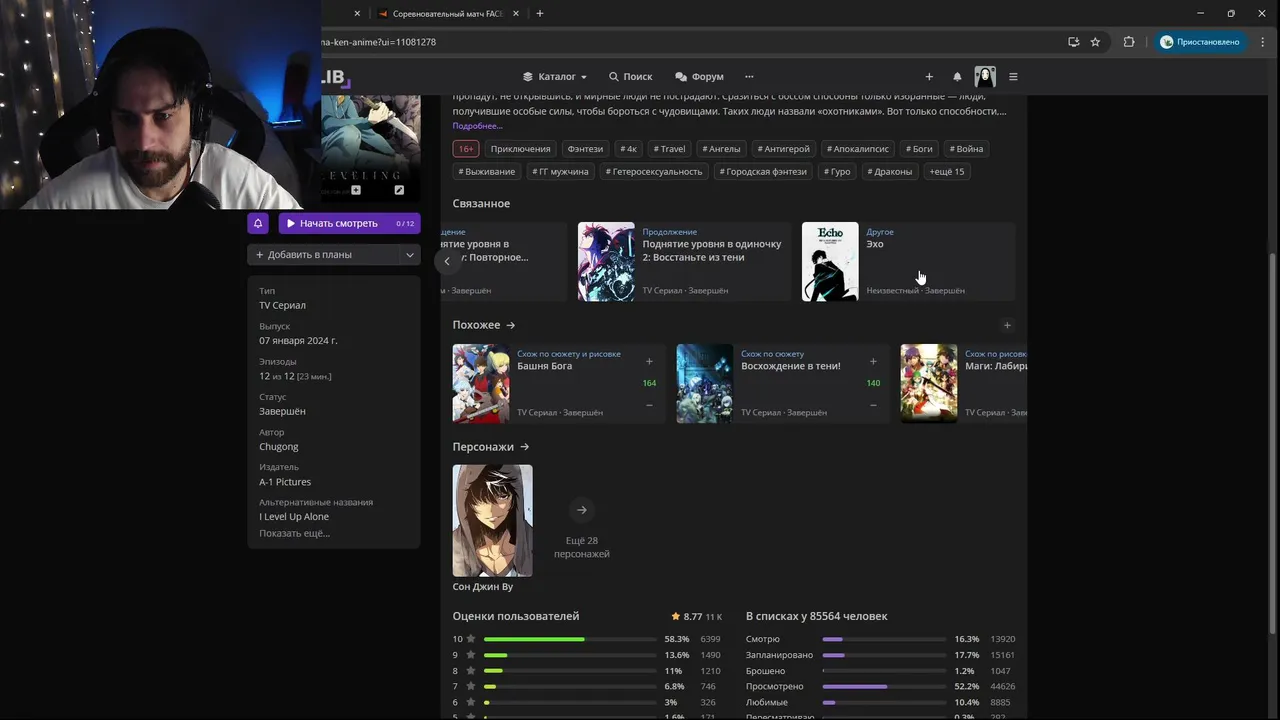Toggle the notification bell beside Начать смотреть
Image resolution: width=1280 pixels, height=720 pixels.
258,224
